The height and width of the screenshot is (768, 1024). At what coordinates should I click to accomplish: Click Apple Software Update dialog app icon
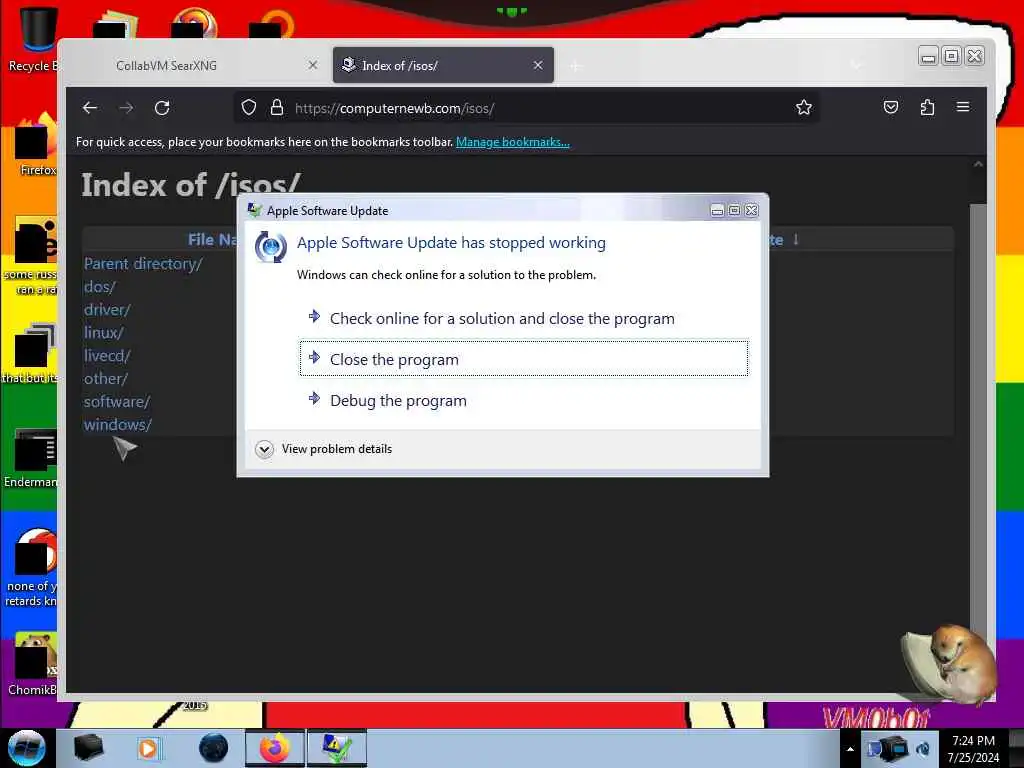pos(255,210)
